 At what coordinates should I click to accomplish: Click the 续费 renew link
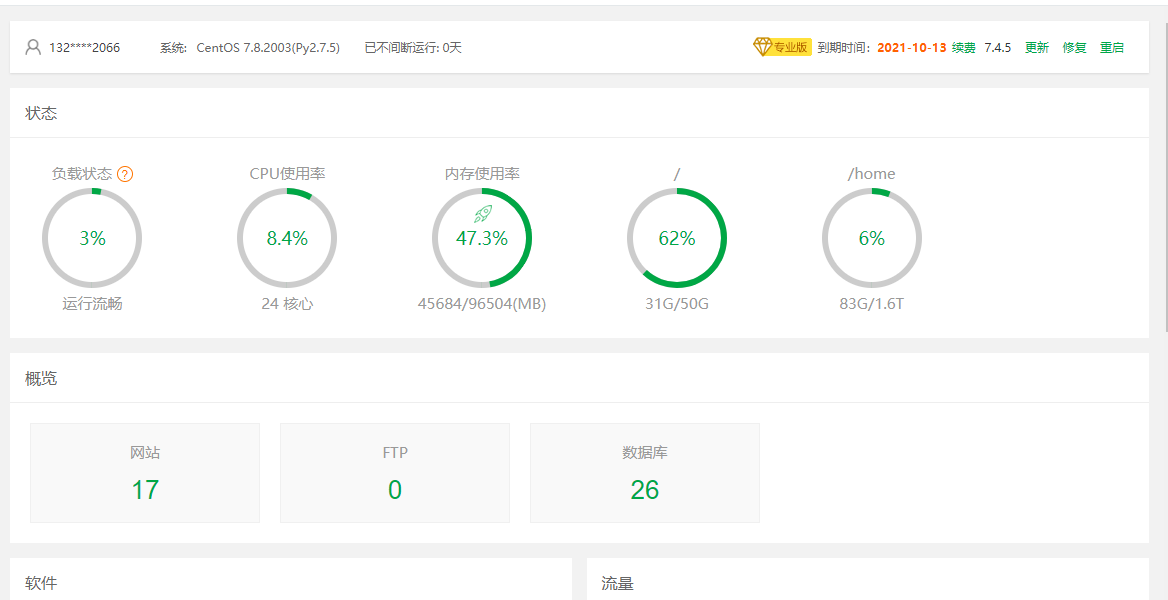[963, 47]
